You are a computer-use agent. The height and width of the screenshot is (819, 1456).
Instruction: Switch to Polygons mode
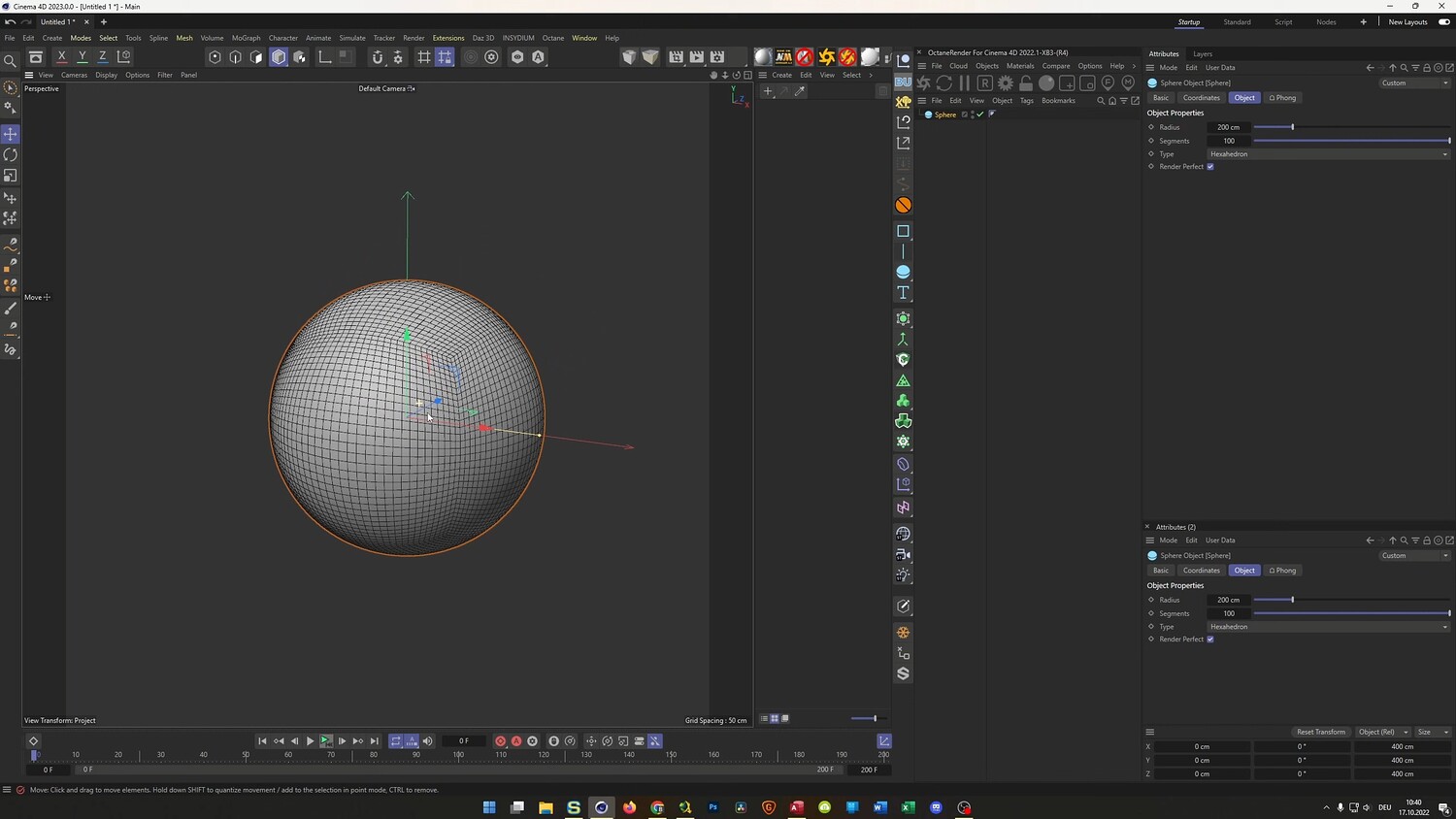[257, 57]
